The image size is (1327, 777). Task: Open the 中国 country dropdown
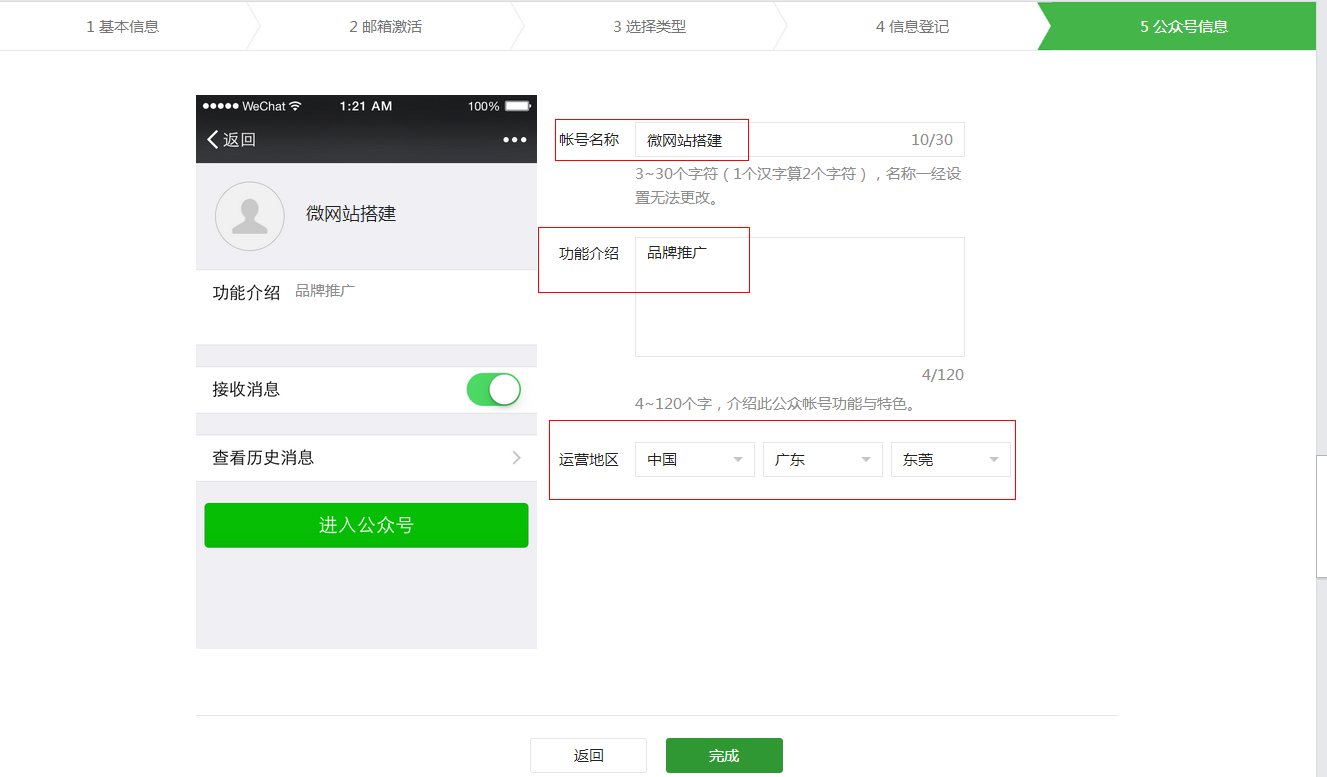tap(694, 459)
